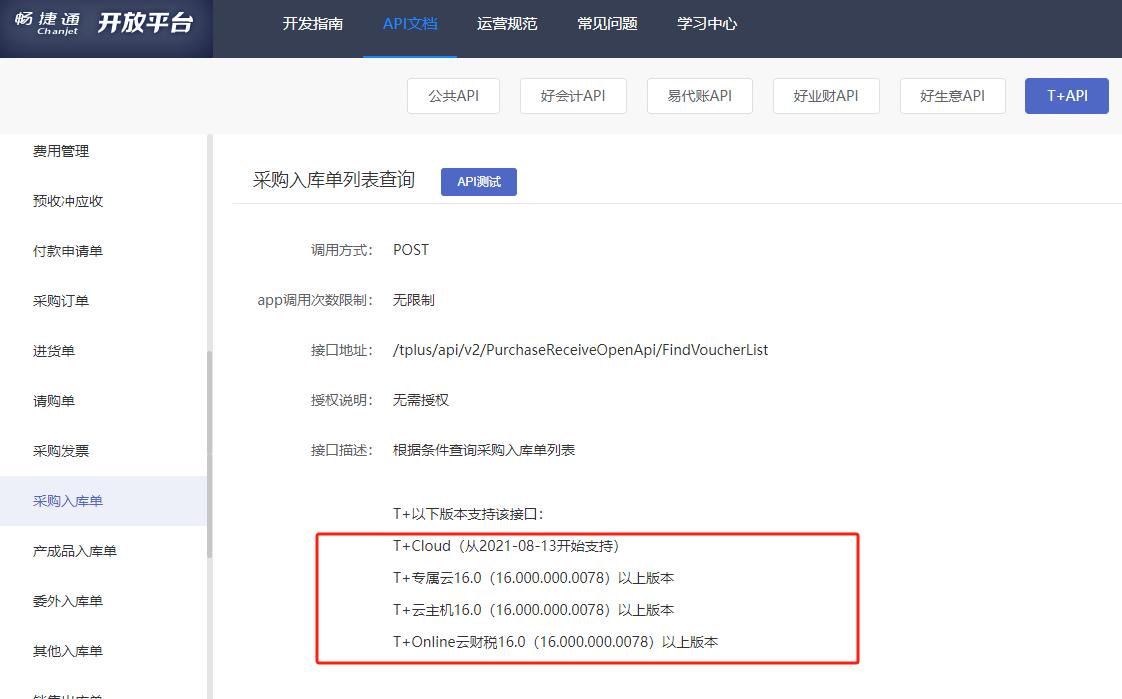Choose the 易代账API category
This screenshot has height=699, width=1122.
(700, 96)
